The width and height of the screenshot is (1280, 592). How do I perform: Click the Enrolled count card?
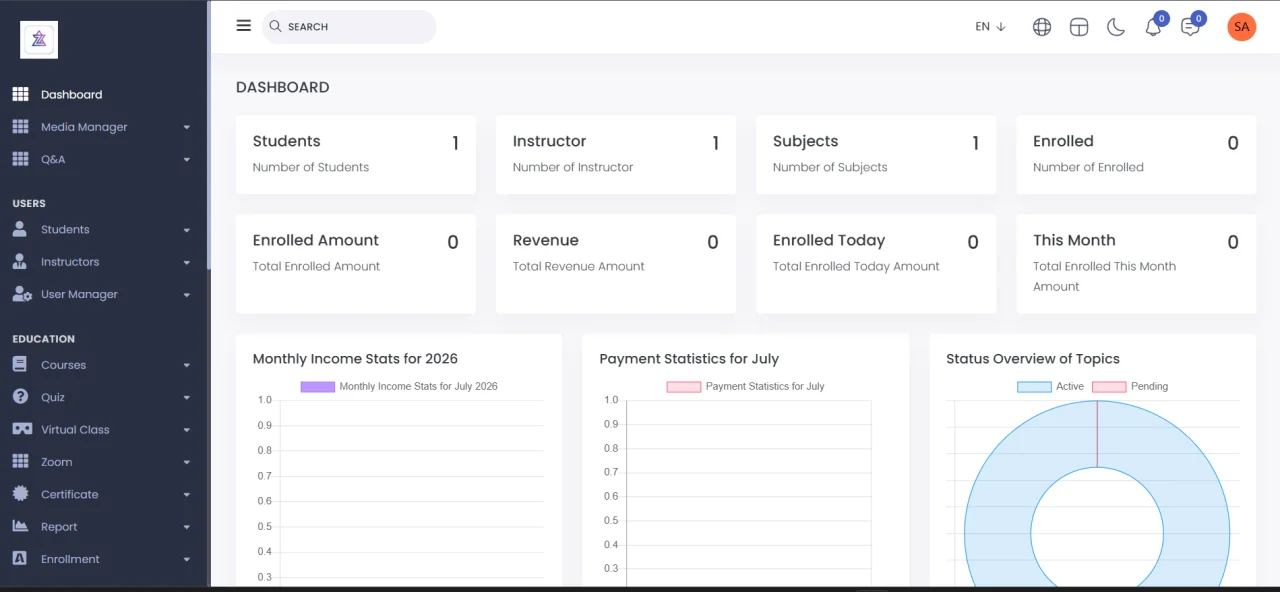click(x=1136, y=154)
